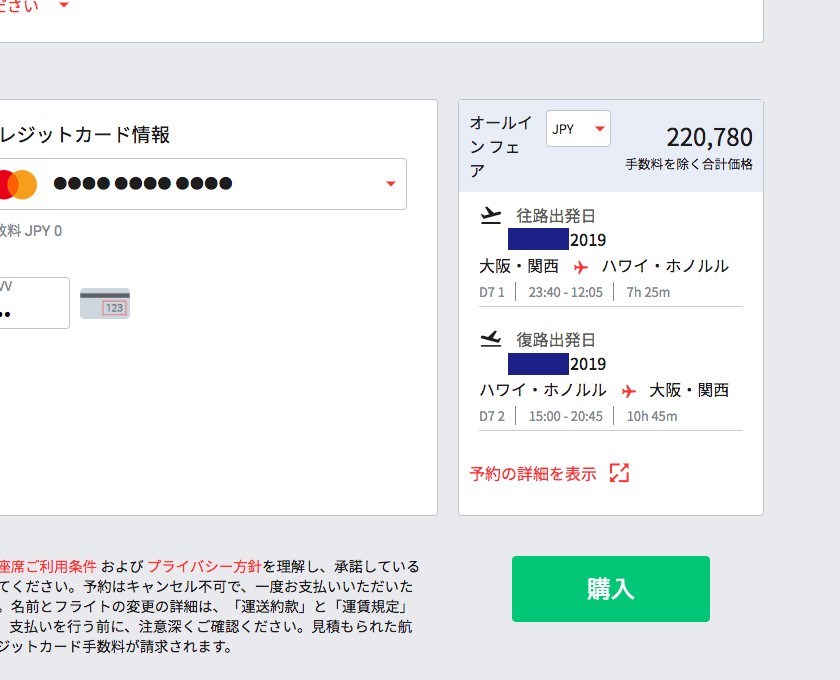Click the Mastercard logo icon

18,184
